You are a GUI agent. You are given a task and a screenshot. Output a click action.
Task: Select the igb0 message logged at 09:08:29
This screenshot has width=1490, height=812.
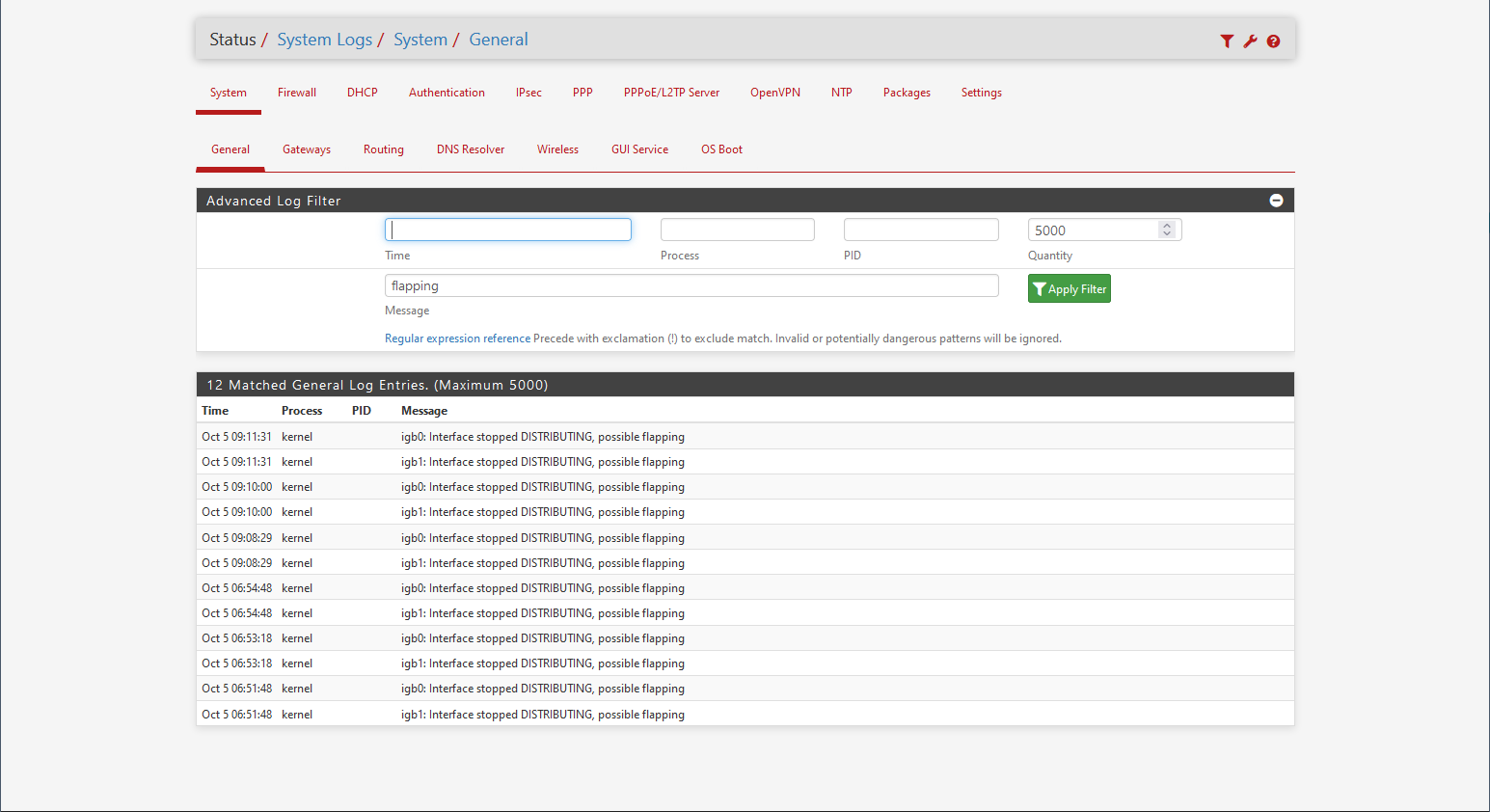[543, 538]
